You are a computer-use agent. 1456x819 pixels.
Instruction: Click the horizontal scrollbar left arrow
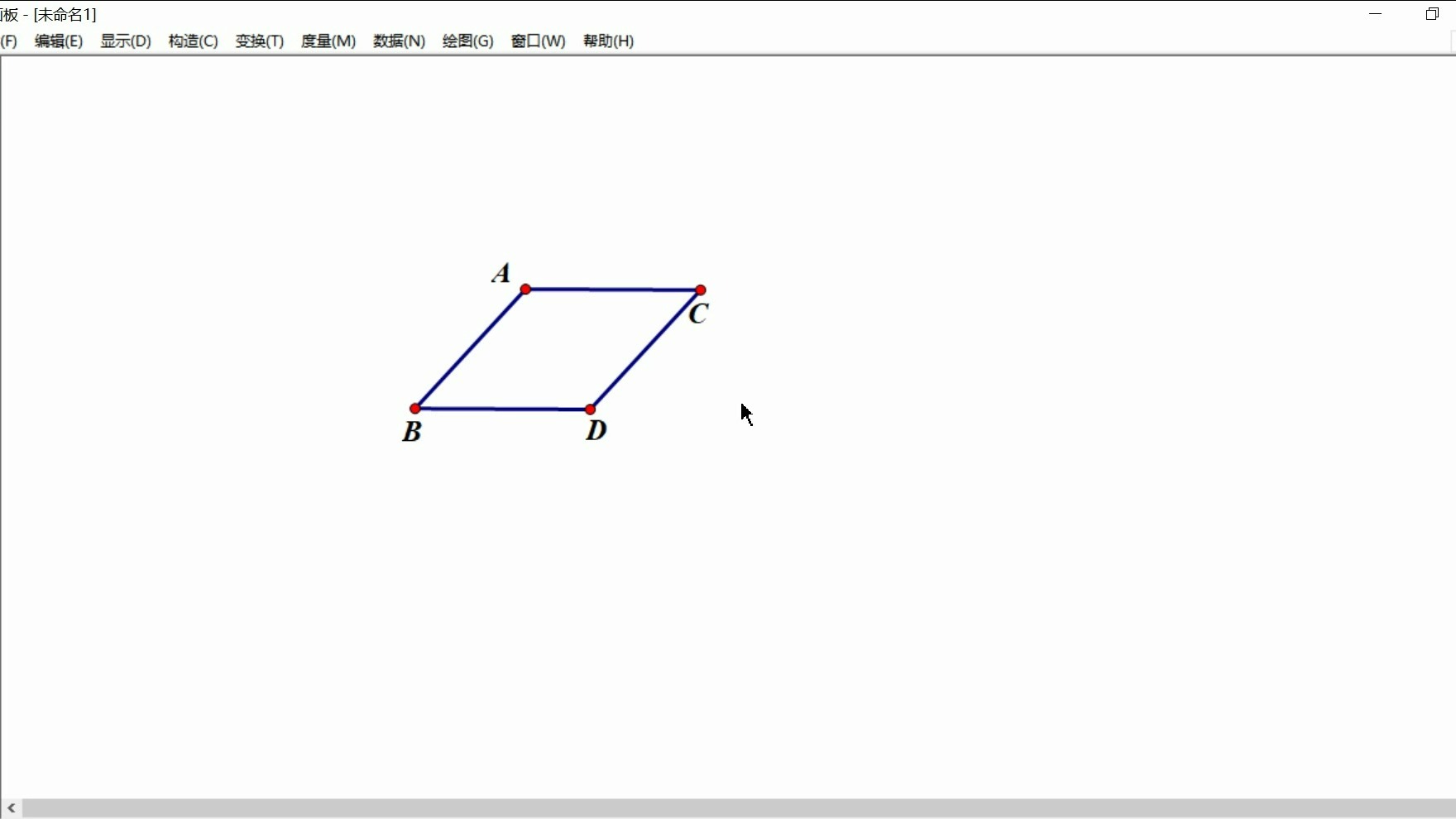pyautogui.click(x=10, y=808)
